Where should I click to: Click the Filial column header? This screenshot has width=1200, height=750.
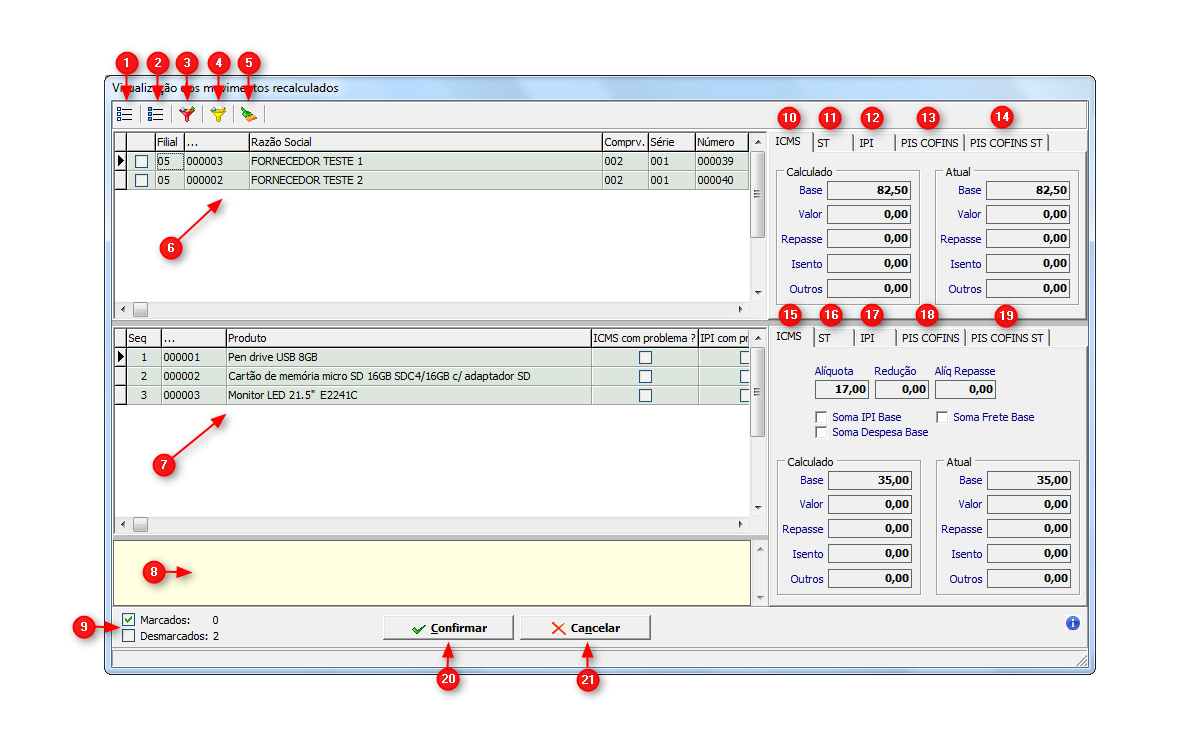coord(168,142)
